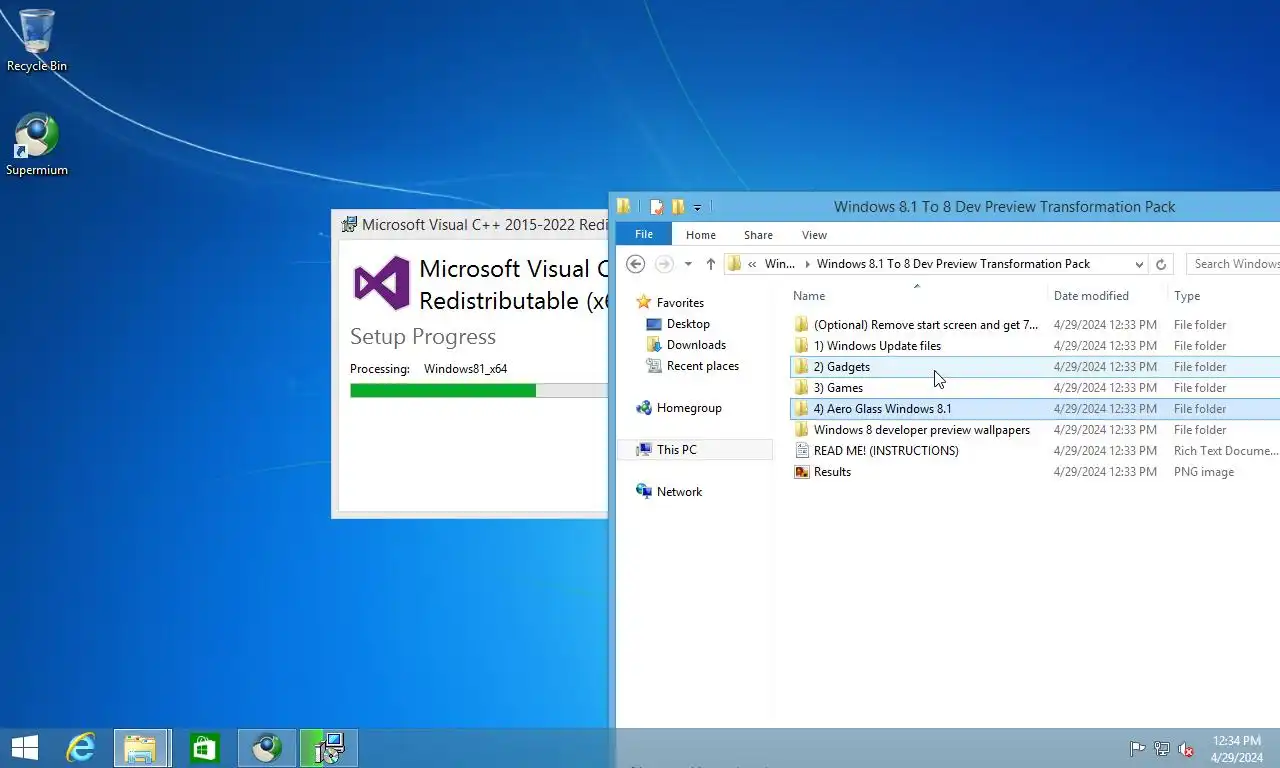Select Homegroup in the navigation pane

pyautogui.click(x=689, y=408)
